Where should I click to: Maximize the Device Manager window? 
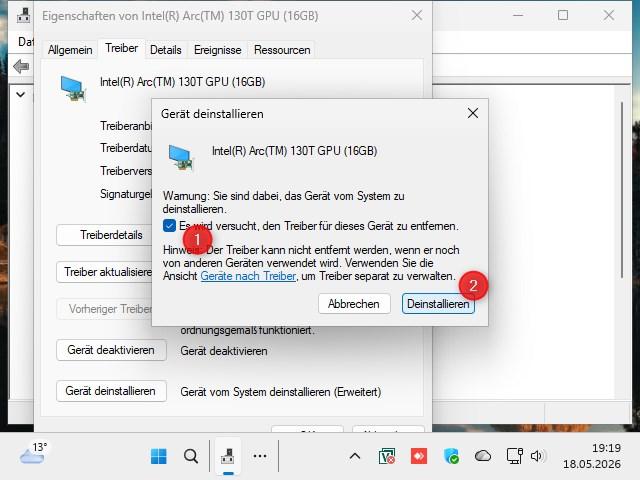(563, 16)
